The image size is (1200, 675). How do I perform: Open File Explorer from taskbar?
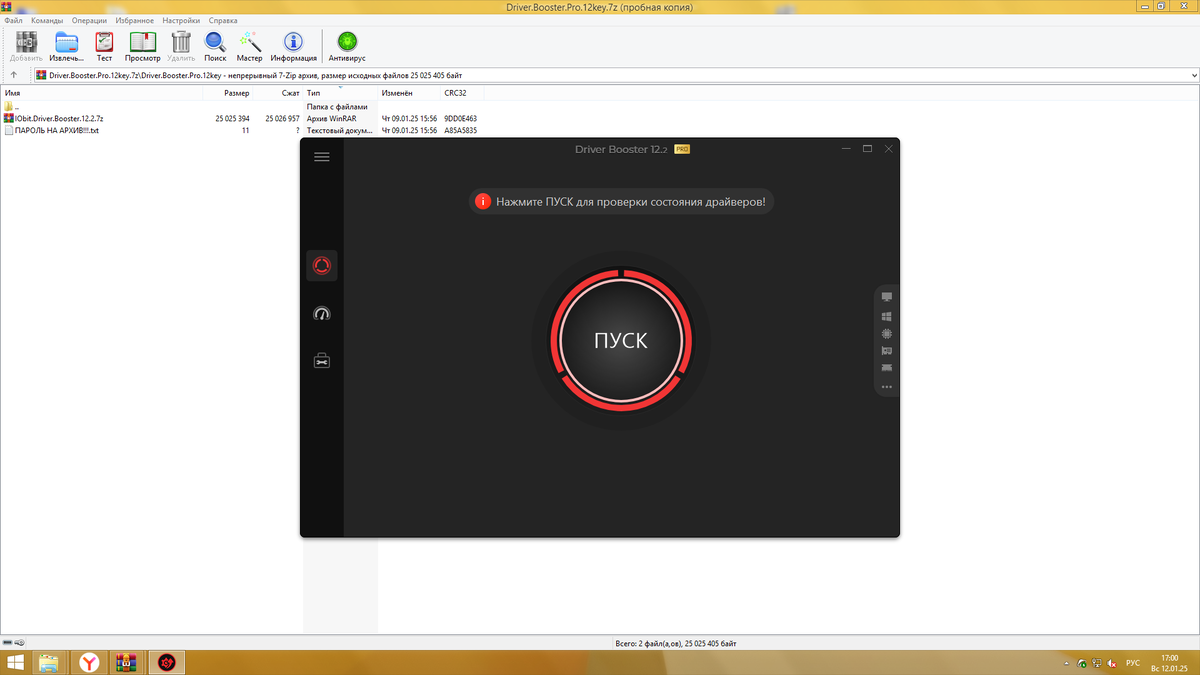(49, 662)
